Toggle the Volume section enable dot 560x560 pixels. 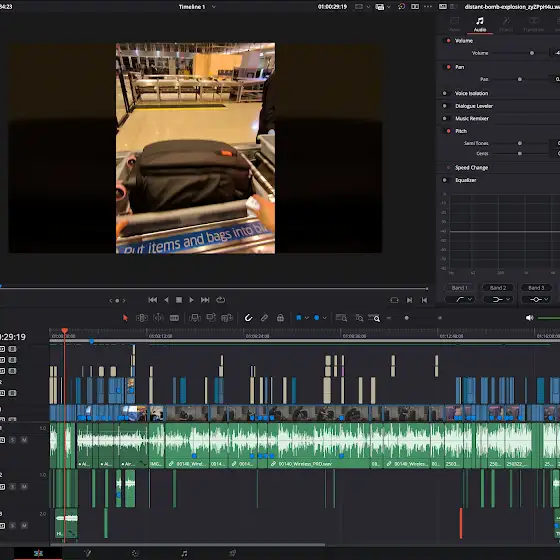point(448,41)
